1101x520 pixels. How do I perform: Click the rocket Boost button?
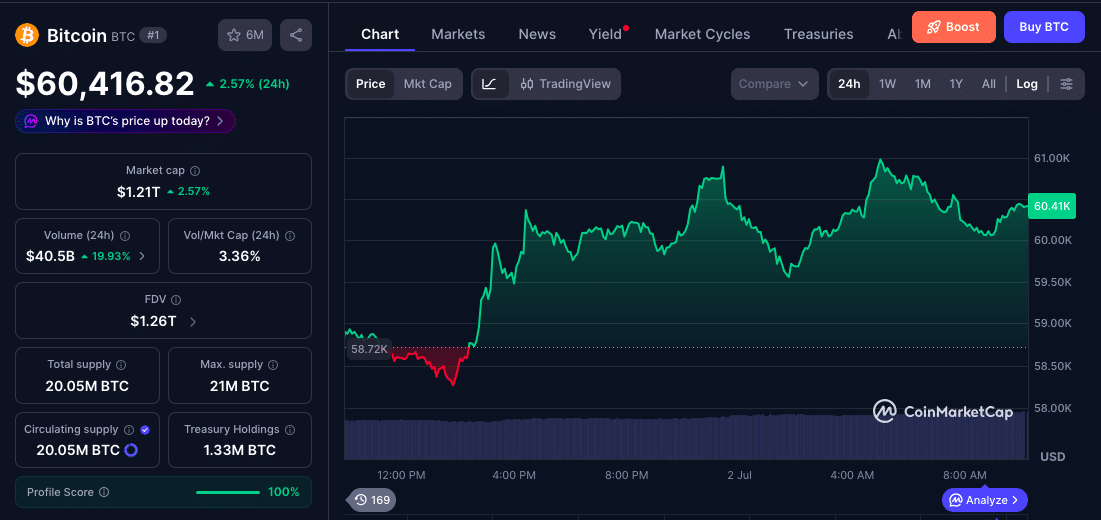[x=954, y=27]
